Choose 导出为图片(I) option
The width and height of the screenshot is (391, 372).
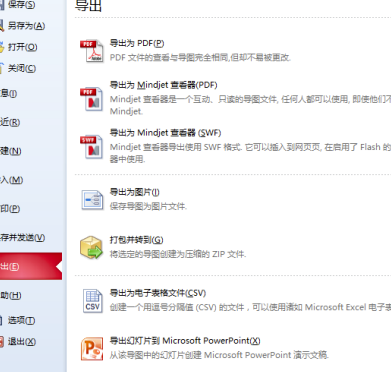pyautogui.click(x=135, y=192)
